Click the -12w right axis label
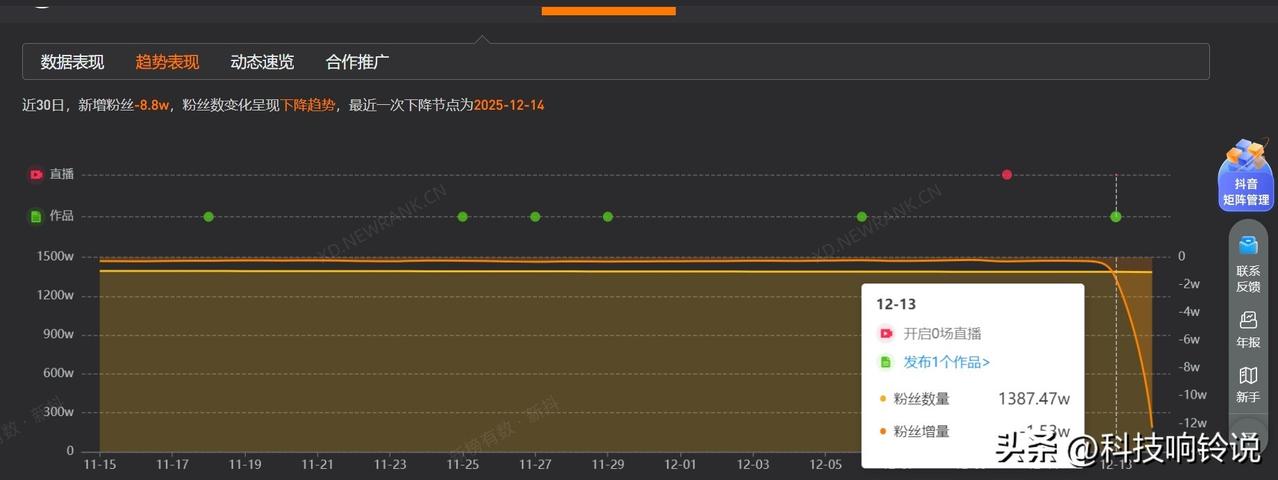Viewport: 1278px width, 480px height. [x=1193, y=423]
